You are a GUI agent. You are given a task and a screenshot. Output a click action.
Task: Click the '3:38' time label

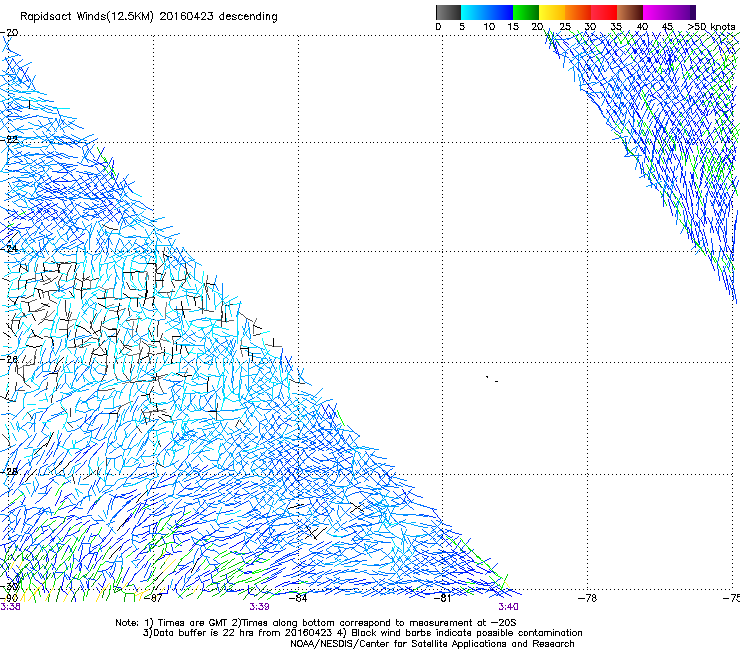tap(10, 607)
